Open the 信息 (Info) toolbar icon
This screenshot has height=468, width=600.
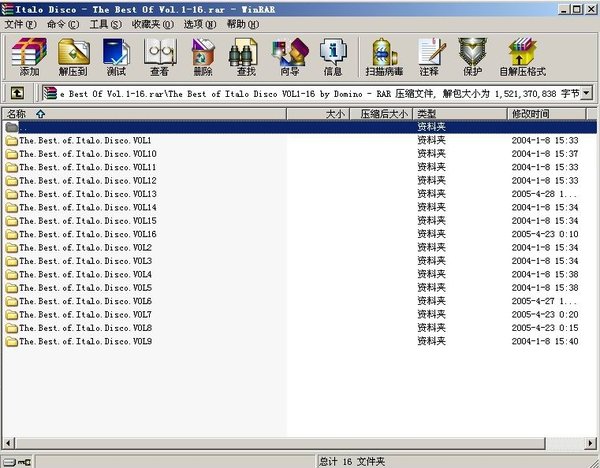tap(333, 57)
